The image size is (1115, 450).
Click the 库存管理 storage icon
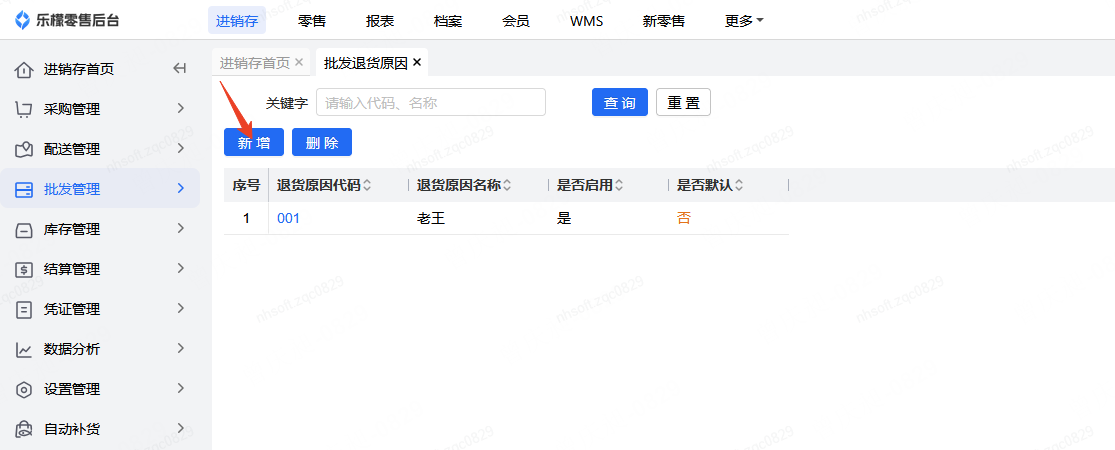pyautogui.click(x=24, y=230)
